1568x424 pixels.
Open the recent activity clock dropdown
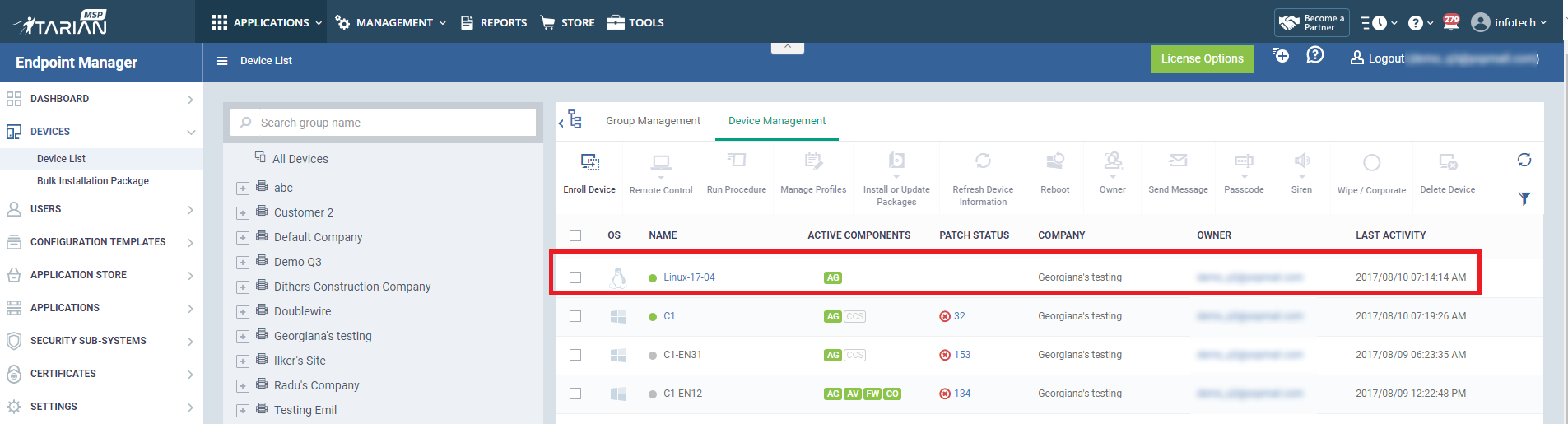click(1379, 23)
